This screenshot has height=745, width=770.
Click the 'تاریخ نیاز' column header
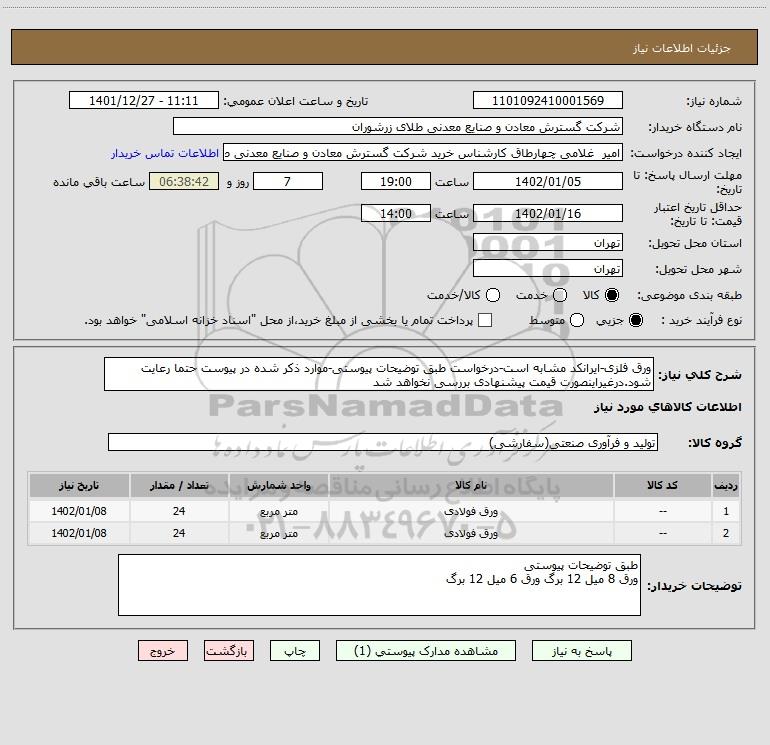79,485
